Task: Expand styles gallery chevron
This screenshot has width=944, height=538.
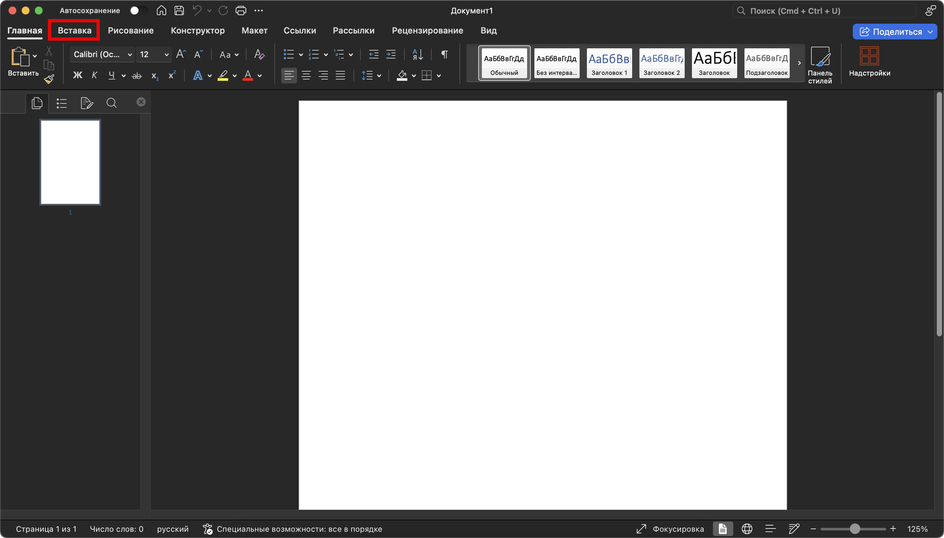Action: 800,63
